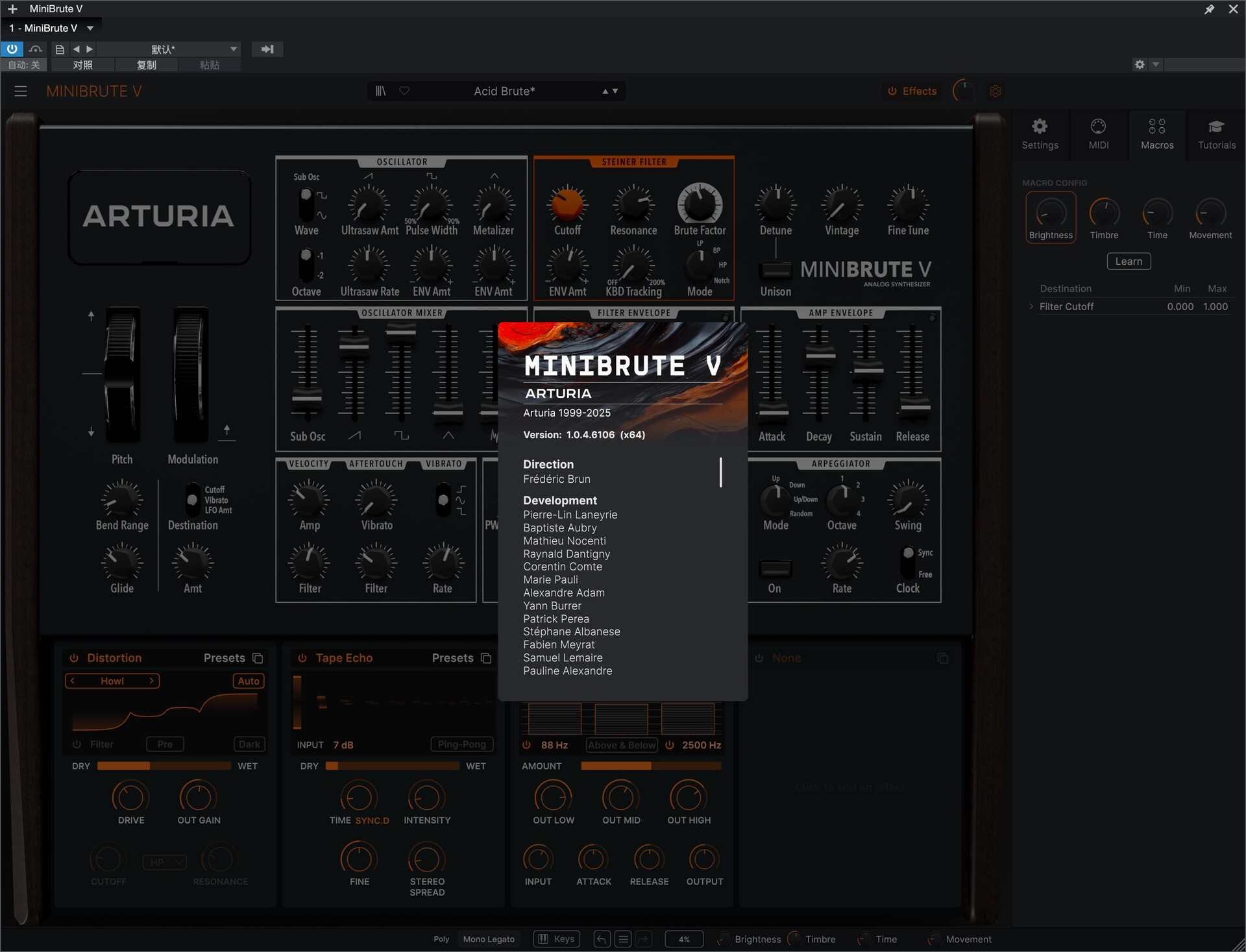Open the MIDI side panel tab

[x=1098, y=134]
